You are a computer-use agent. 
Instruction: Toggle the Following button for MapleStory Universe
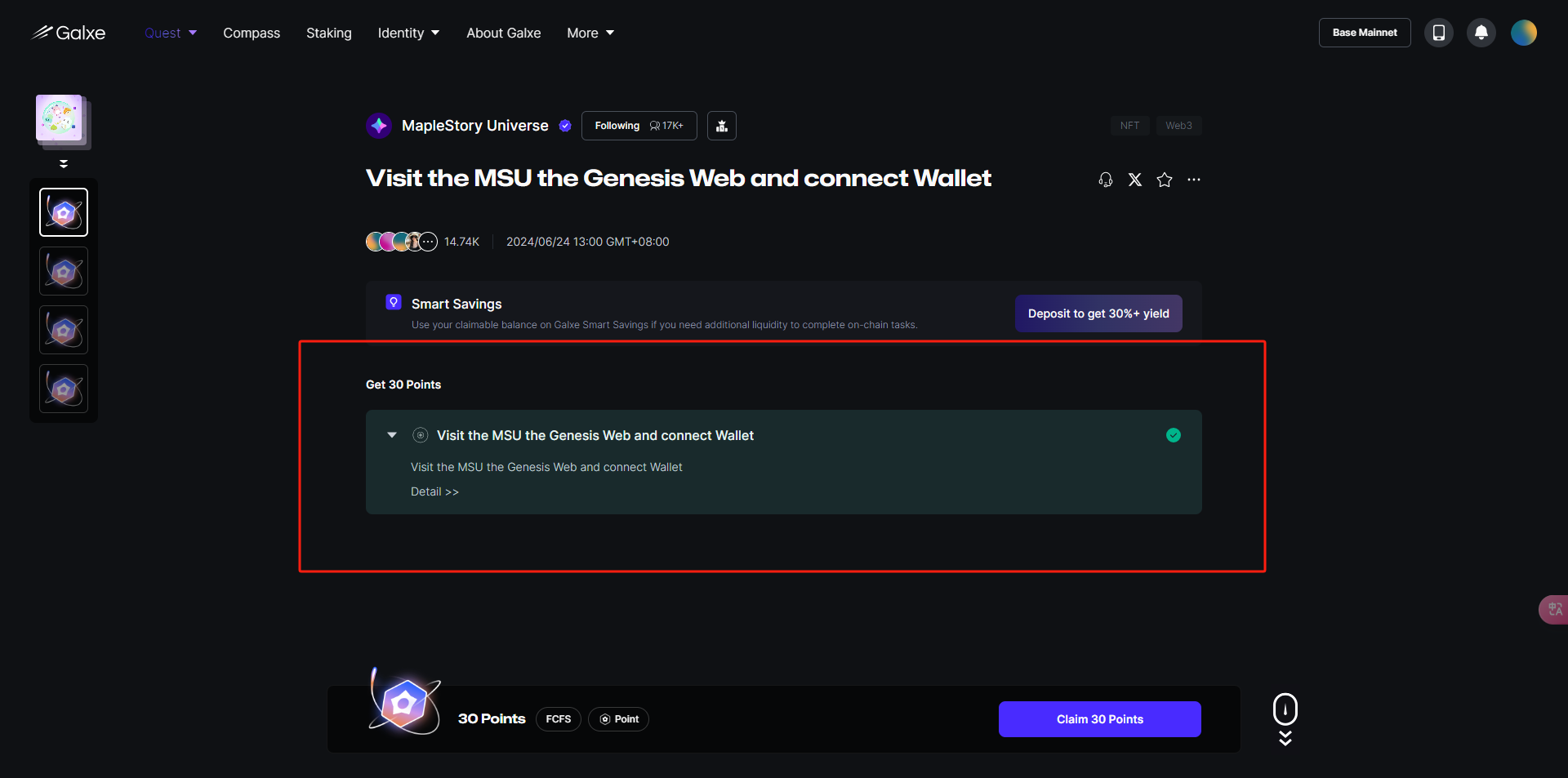click(x=639, y=126)
